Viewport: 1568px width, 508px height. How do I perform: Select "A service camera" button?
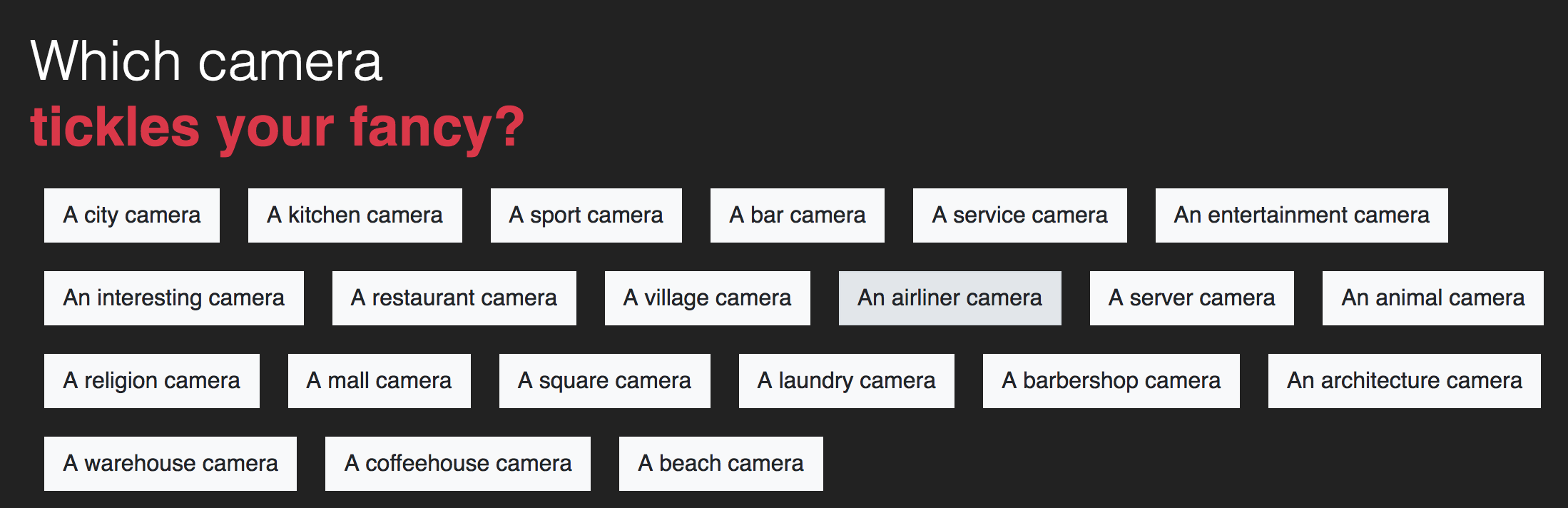click(x=1019, y=215)
